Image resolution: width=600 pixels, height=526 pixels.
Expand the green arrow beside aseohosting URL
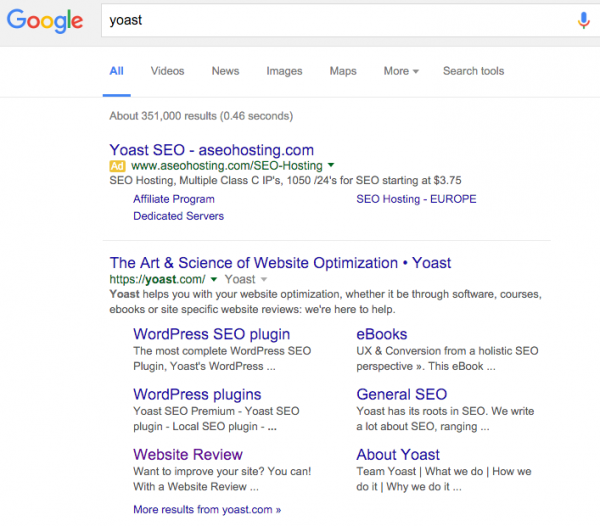[331, 165]
